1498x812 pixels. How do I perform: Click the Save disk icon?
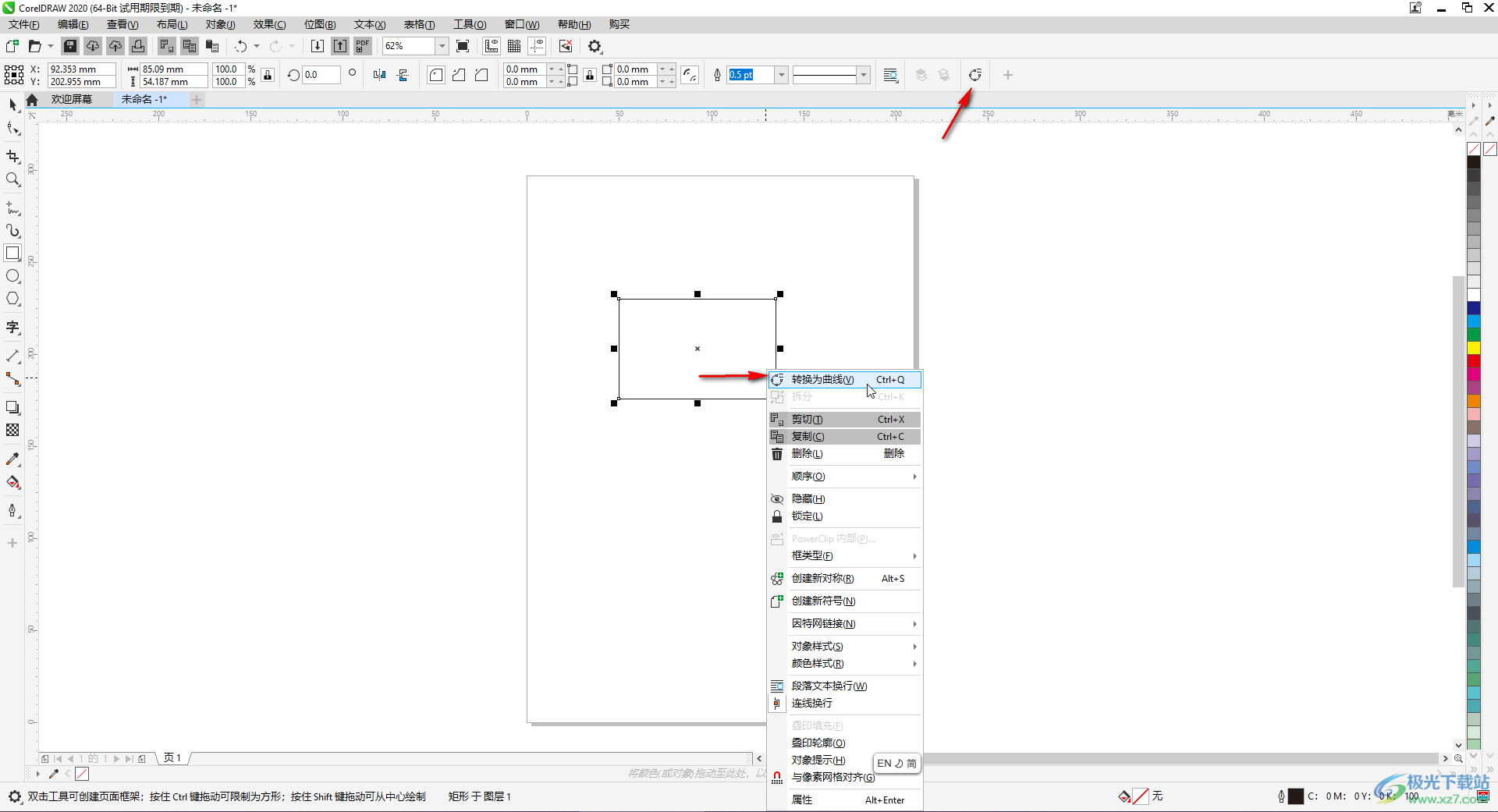[x=70, y=46]
